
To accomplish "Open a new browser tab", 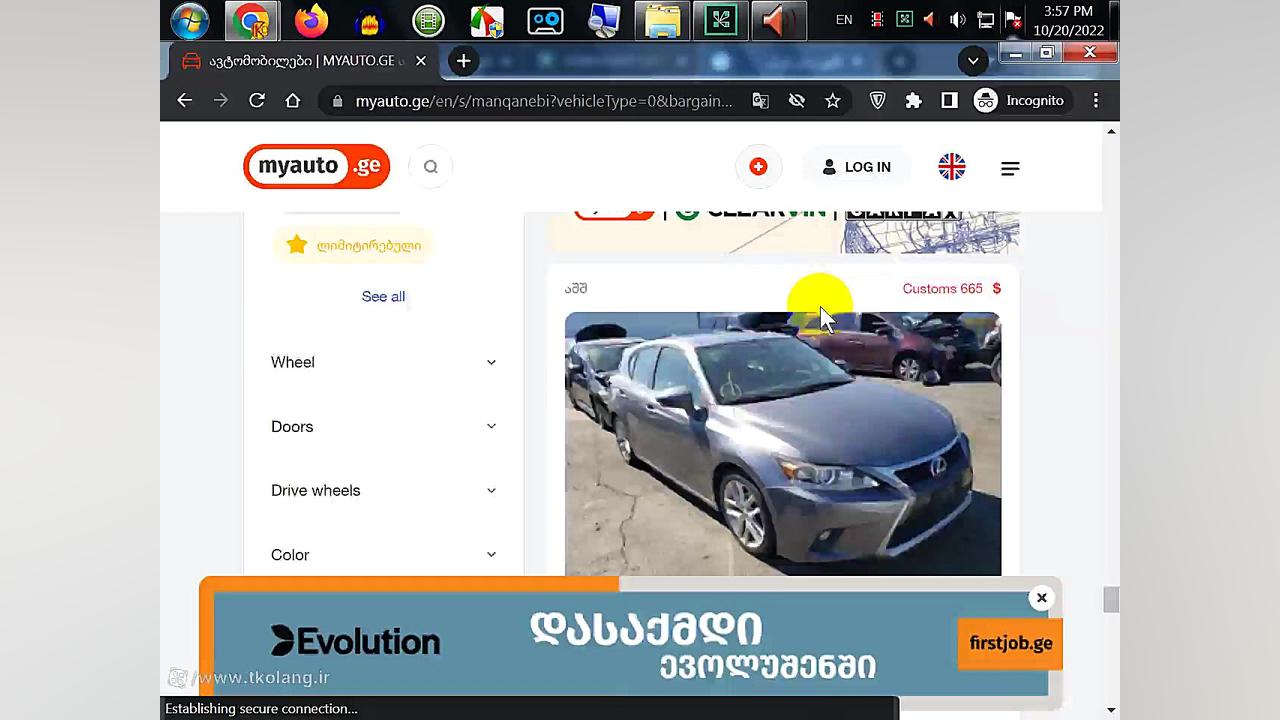I will 463,61.
